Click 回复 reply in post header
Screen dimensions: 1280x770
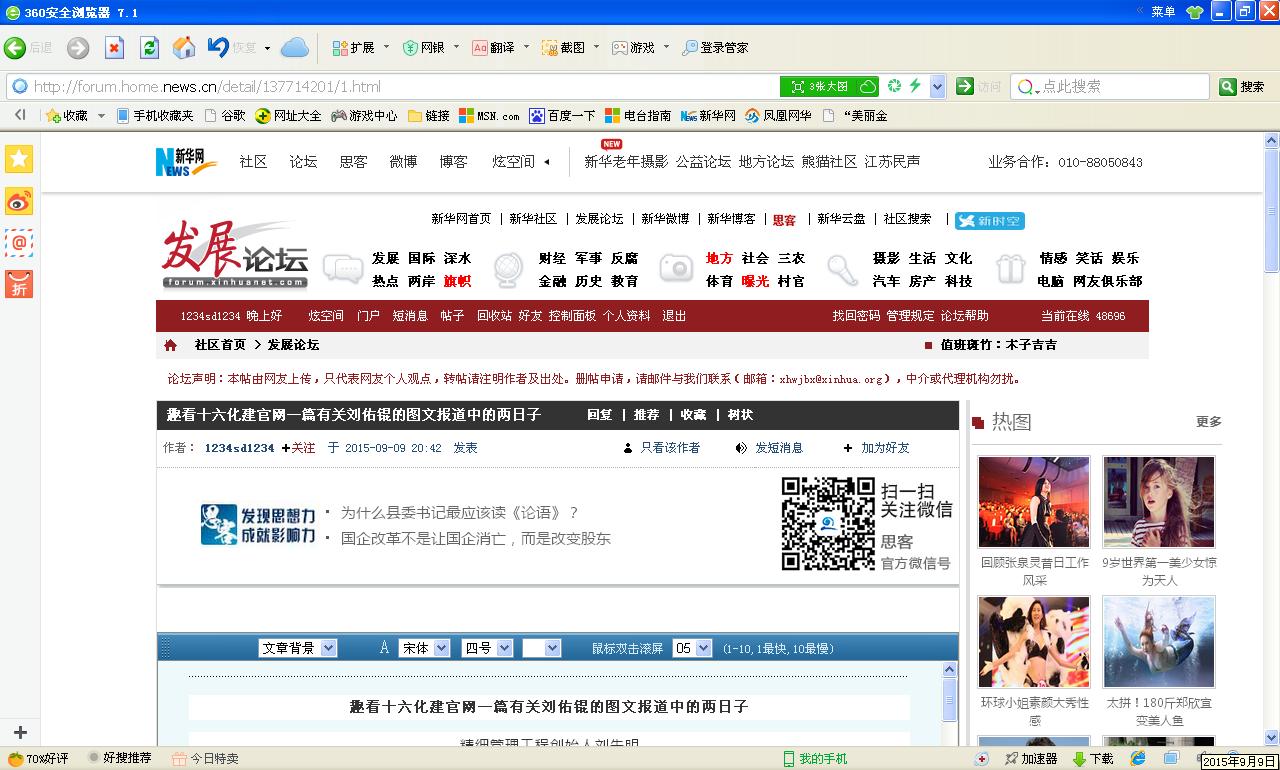pyautogui.click(x=599, y=414)
